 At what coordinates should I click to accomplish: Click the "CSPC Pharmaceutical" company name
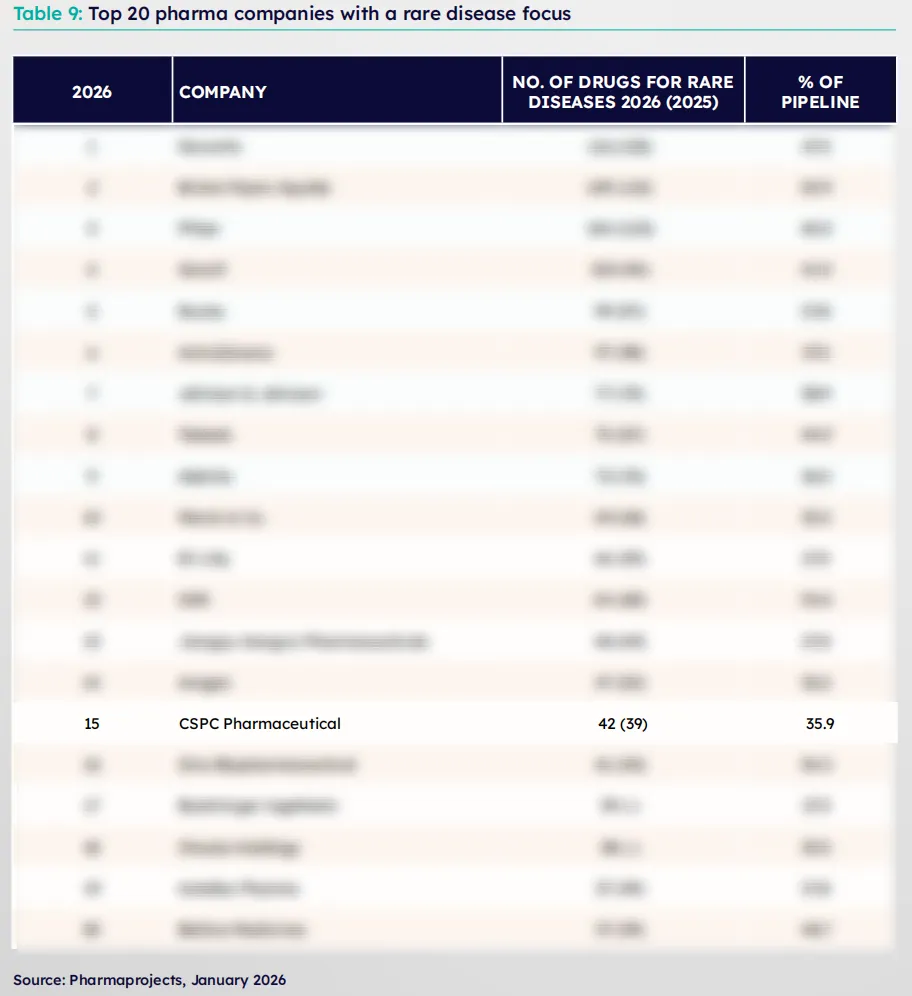(260, 723)
